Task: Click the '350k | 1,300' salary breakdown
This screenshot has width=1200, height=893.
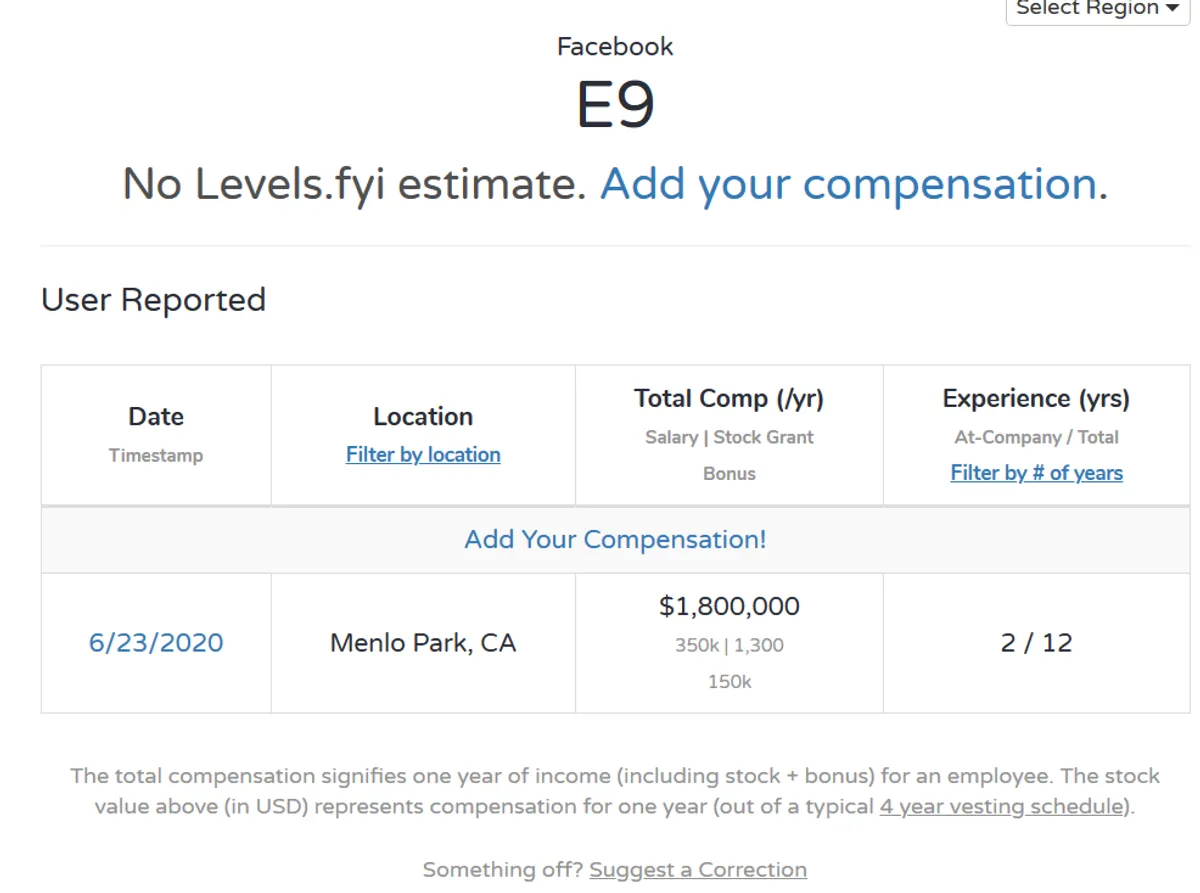Action: 729,646
